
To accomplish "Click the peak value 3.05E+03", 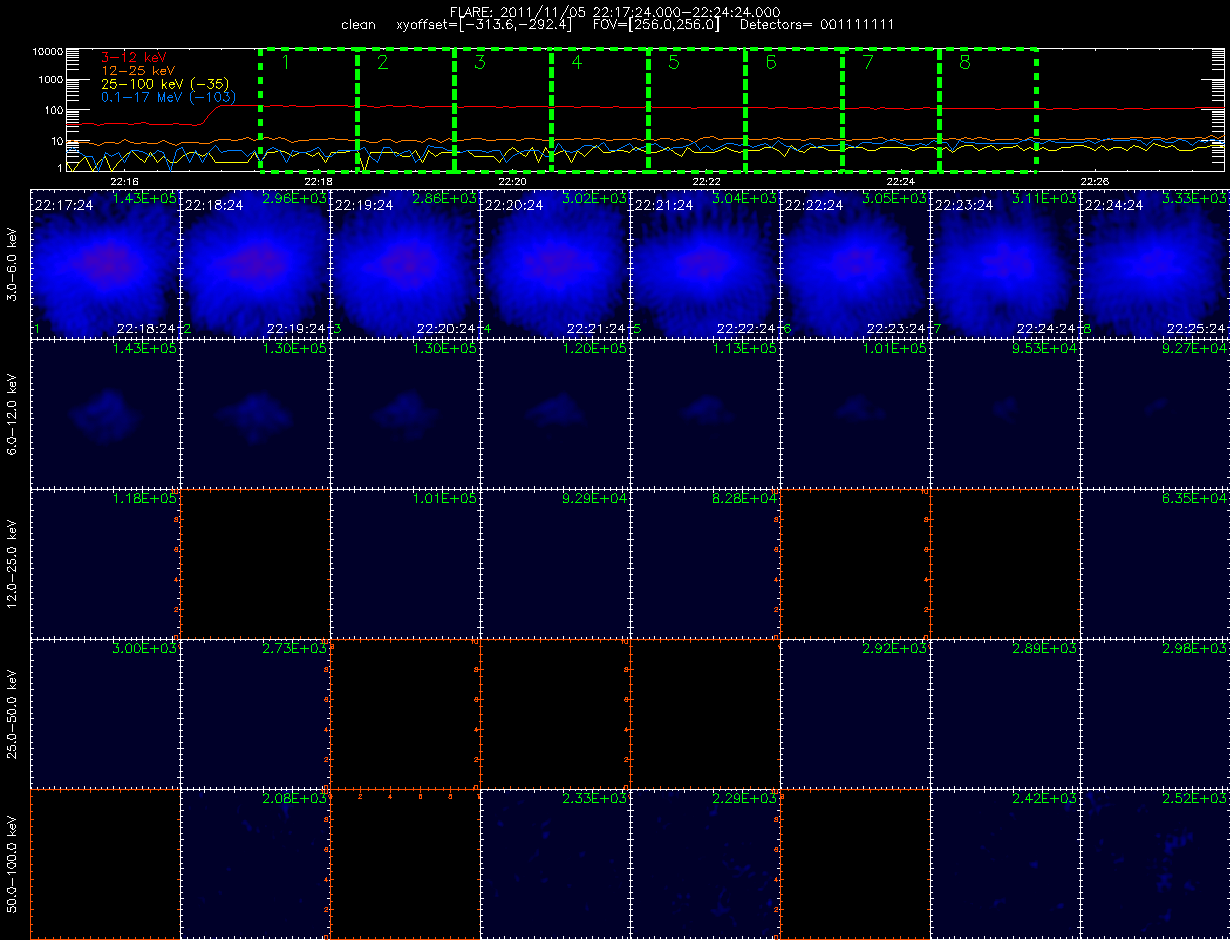I will tap(895, 199).
